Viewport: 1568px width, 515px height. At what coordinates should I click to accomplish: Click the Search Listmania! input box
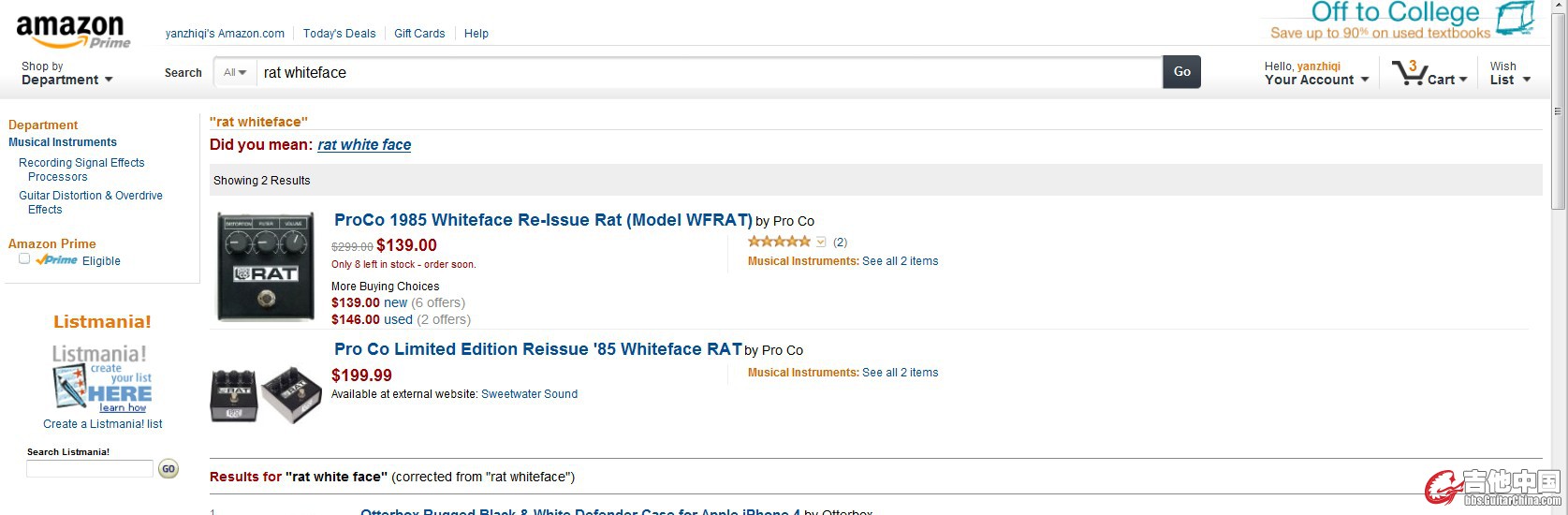(90, 469)
